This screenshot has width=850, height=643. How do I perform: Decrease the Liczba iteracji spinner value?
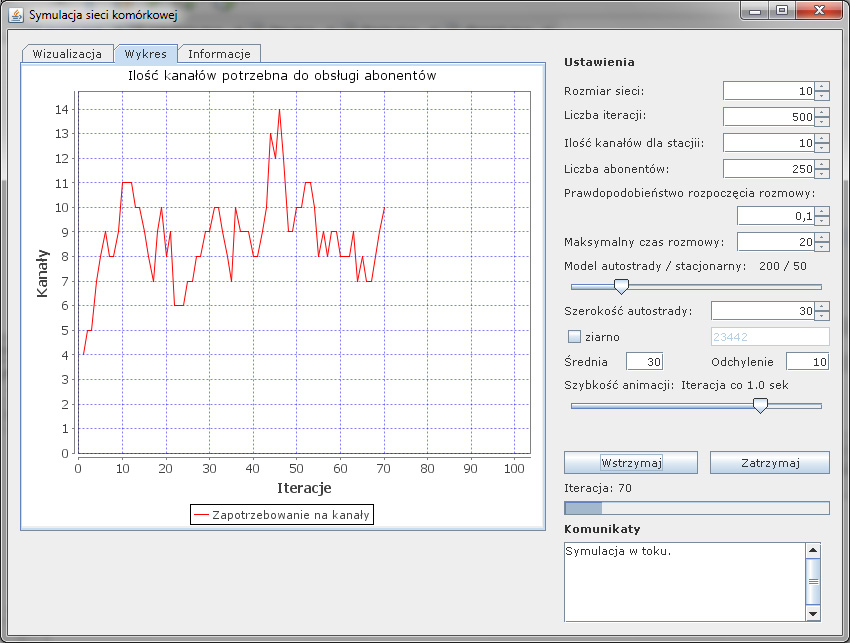coord(822,122)
